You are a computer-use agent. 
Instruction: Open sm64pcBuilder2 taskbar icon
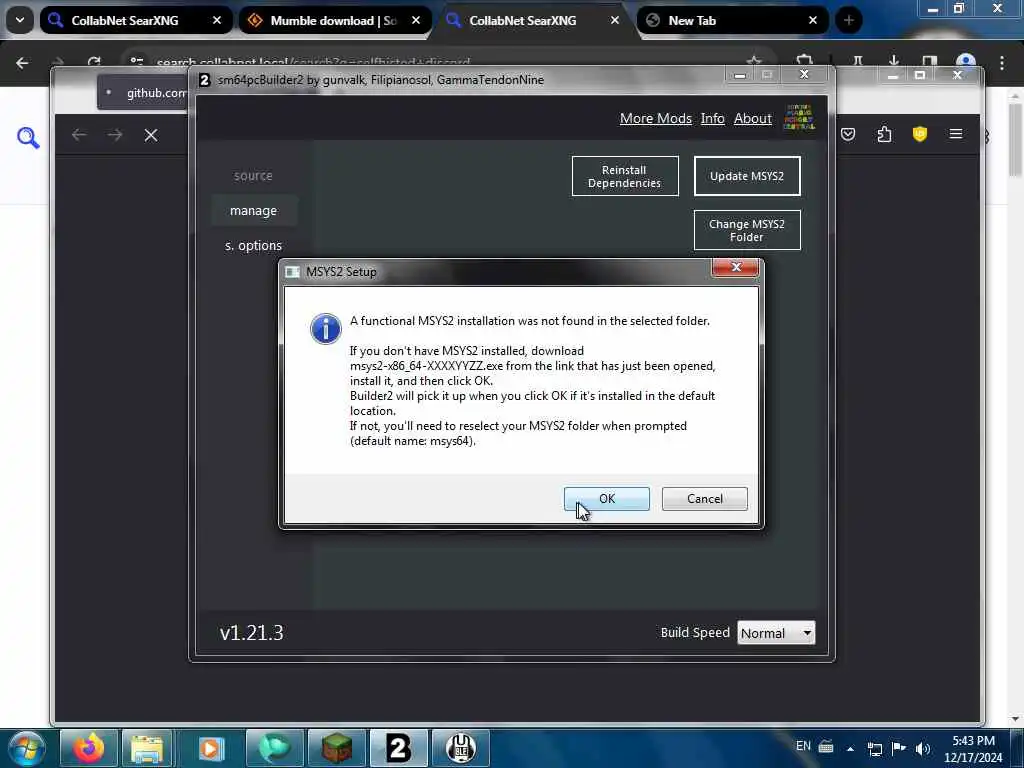click(398, 748)
